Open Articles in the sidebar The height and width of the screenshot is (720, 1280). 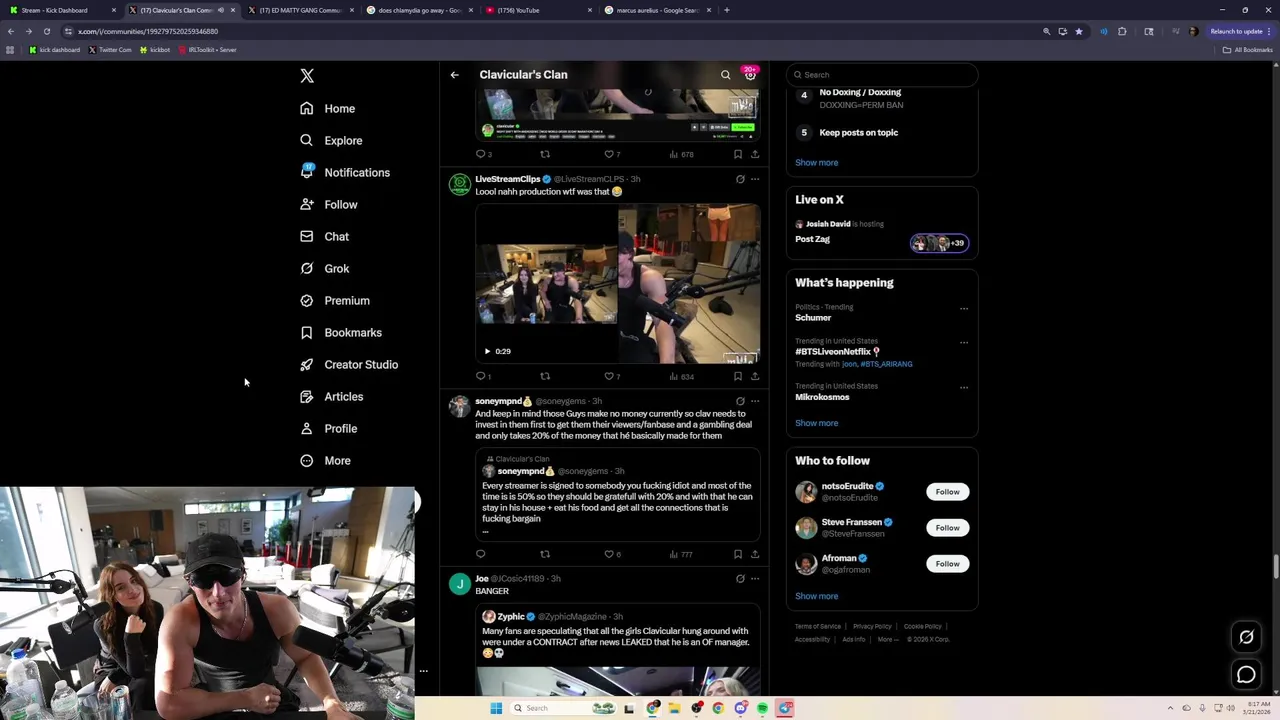tap(331, 396)
